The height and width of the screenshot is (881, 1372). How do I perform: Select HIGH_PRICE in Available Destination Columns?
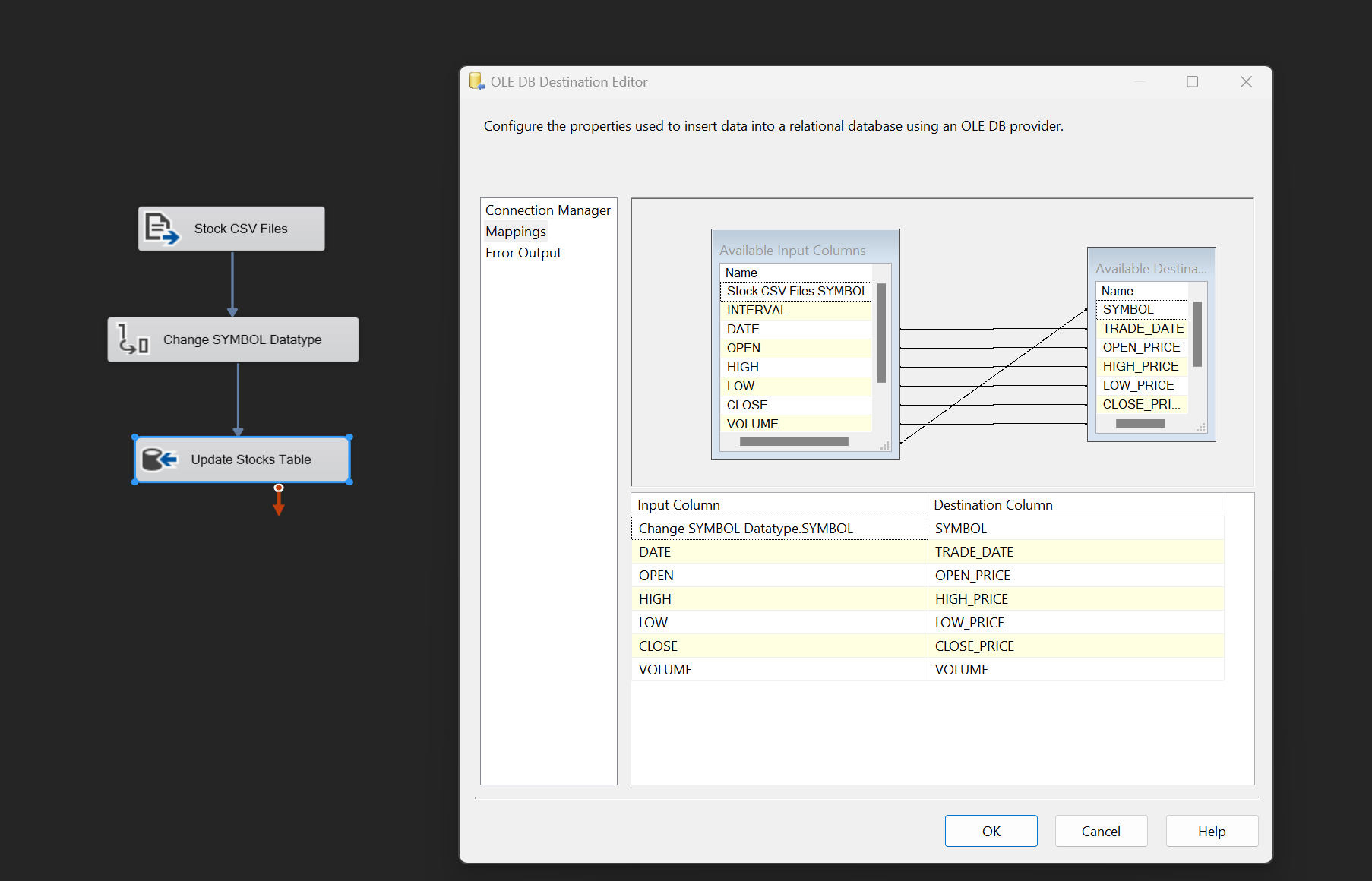point(1140,366)
